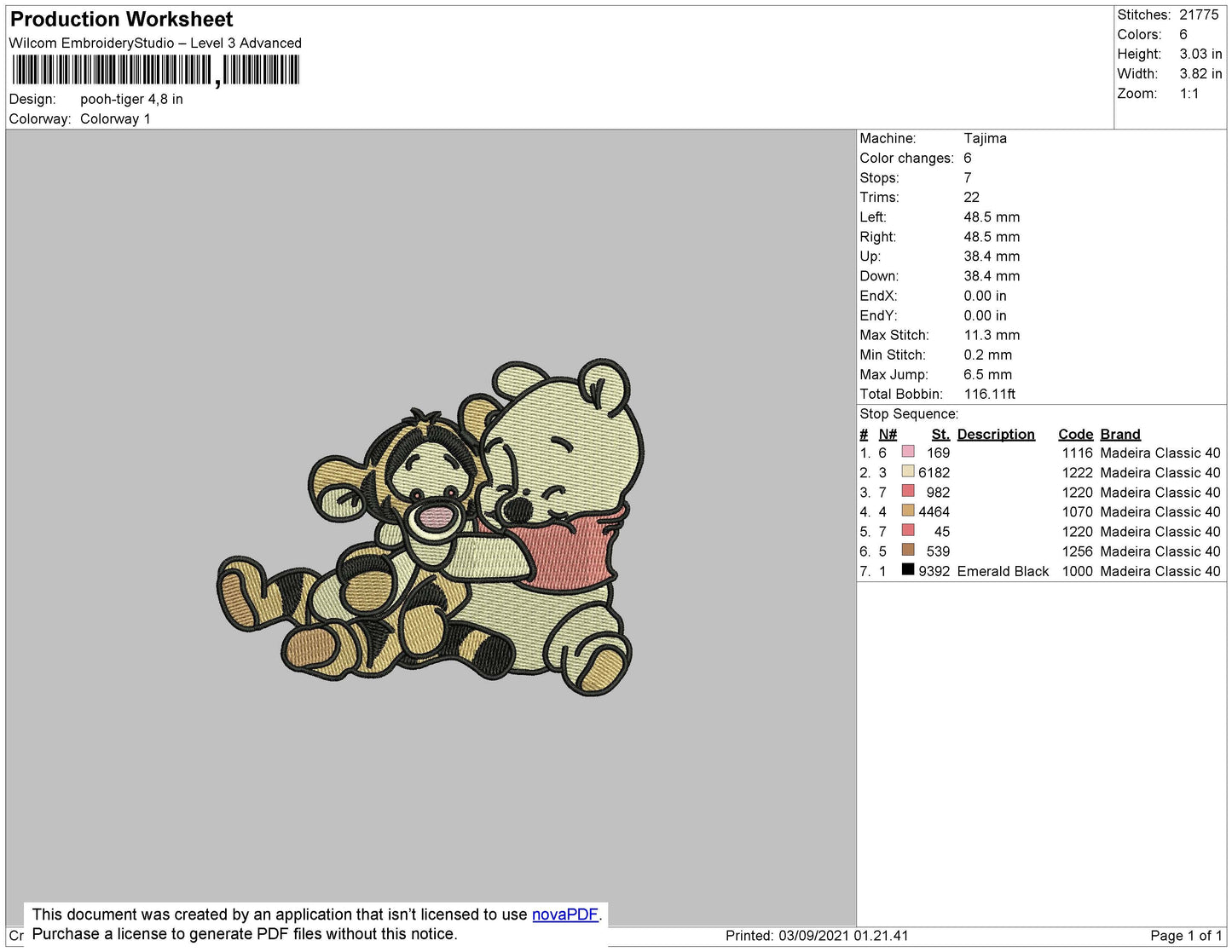Select thread code '1116'

[x=1078, y=453]
